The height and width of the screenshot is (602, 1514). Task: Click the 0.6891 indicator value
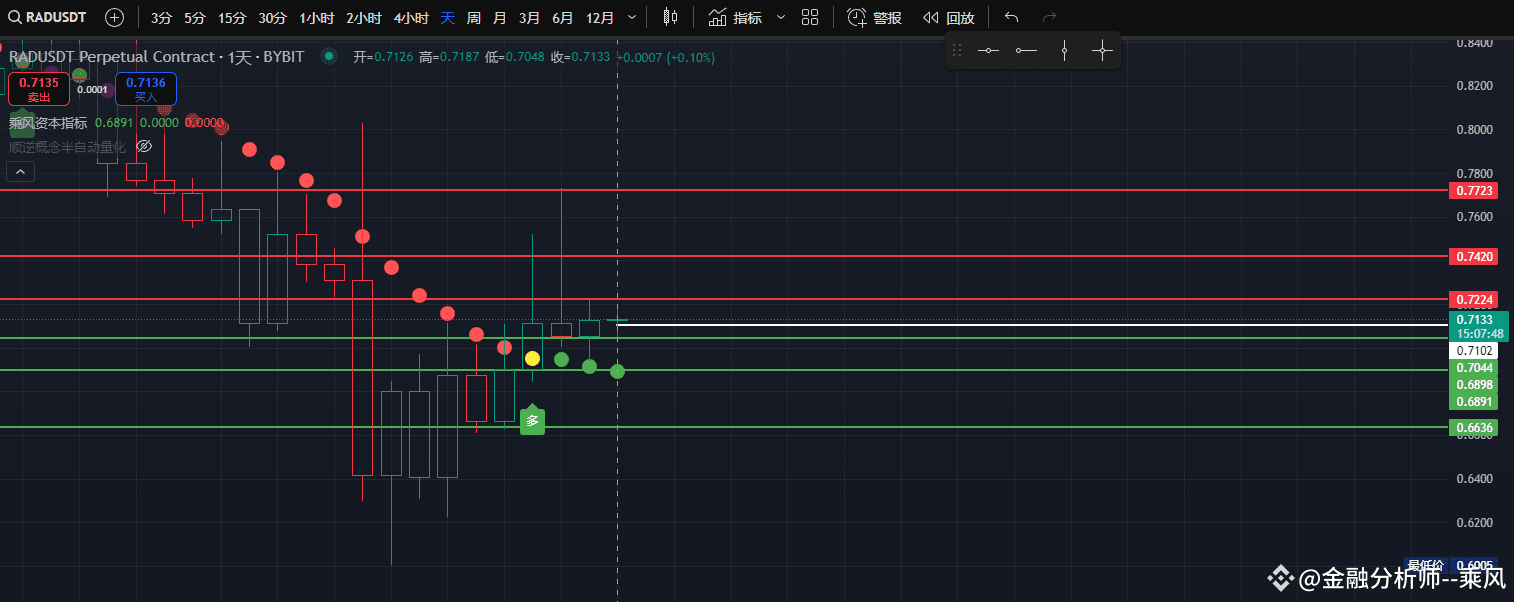(x=114, y=123)
